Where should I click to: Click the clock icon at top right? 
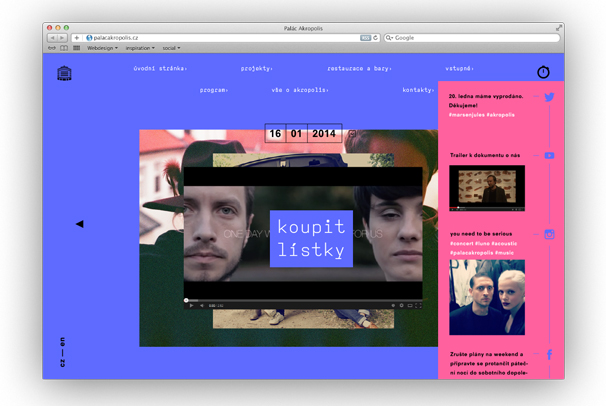[x=543, y=72]
